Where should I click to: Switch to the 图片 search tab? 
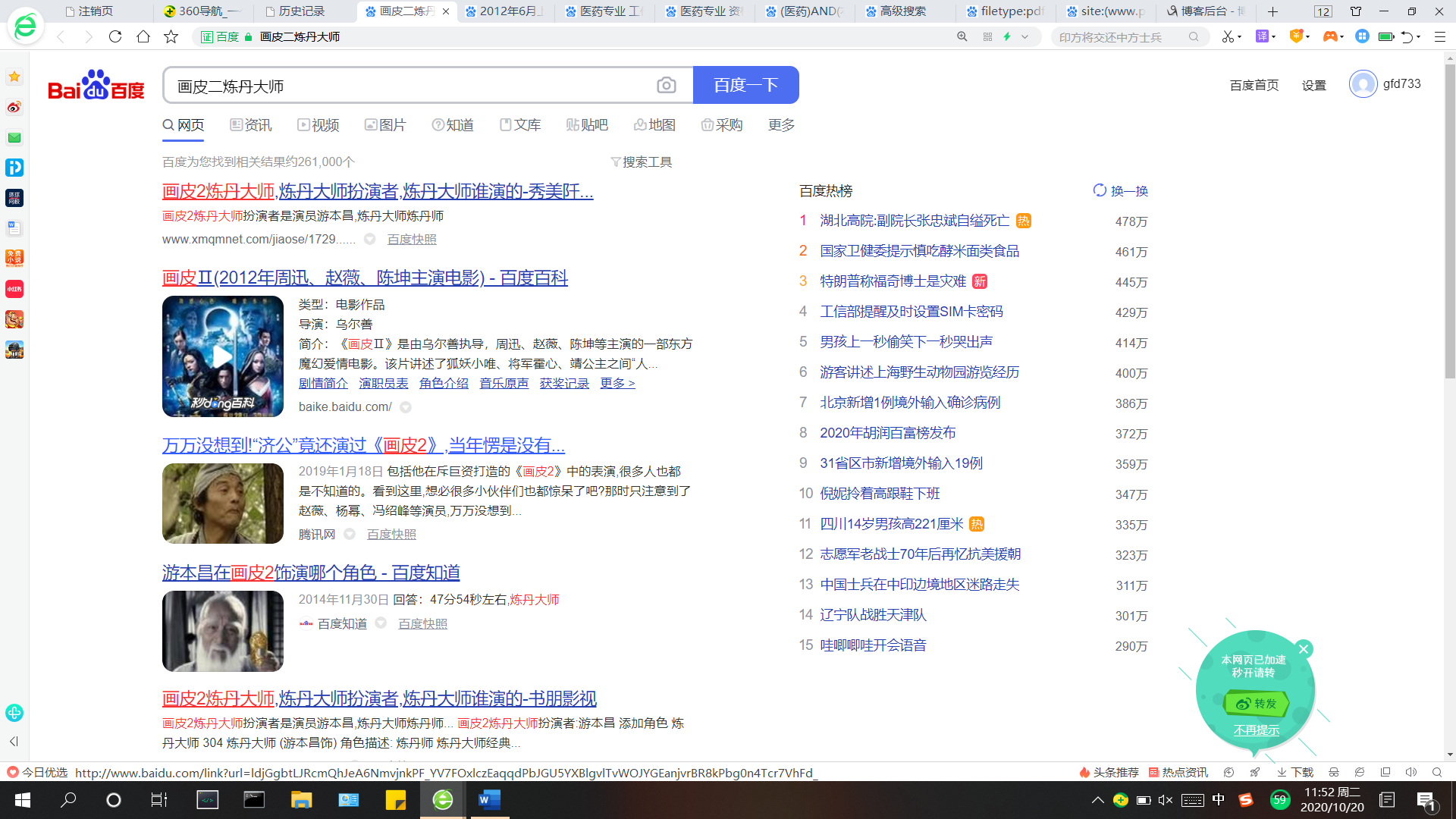coord(385,125)
